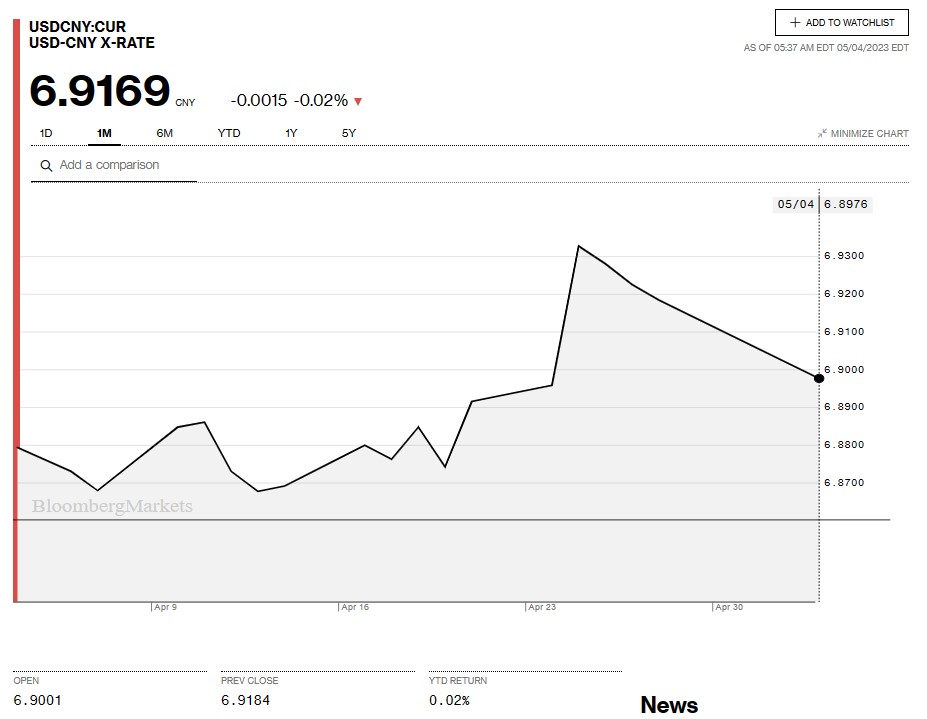Select the 1M time range tab
Screen dimensions: 927x719
point(104,133)
